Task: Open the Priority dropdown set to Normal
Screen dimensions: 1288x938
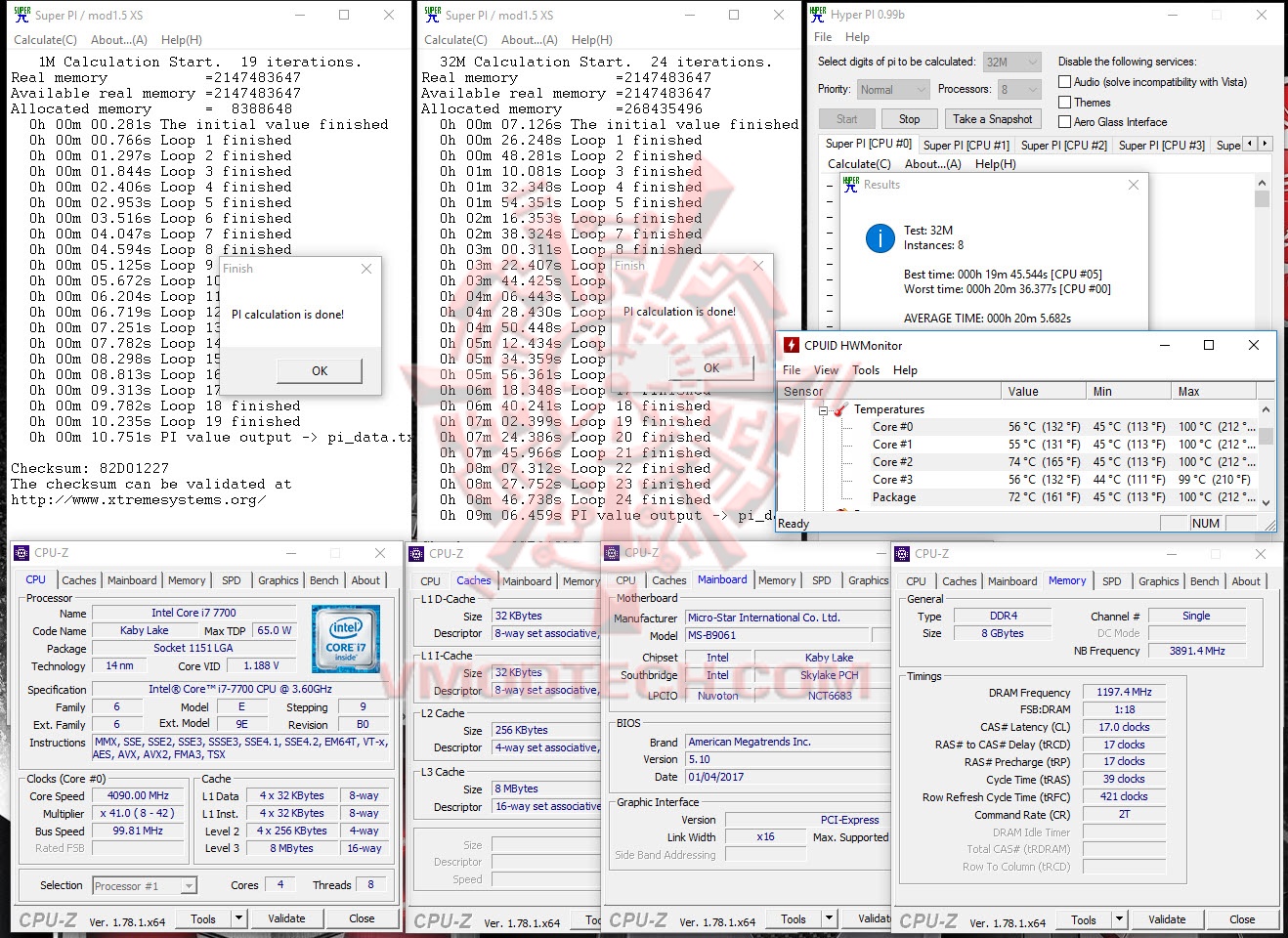Action: (x=893, y=89)
